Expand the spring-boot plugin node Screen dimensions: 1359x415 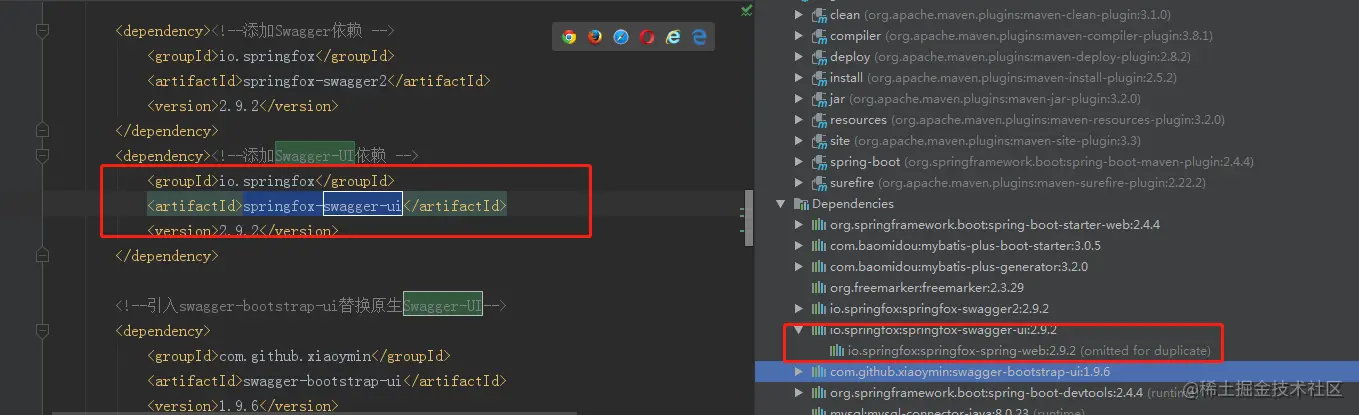pos(798,162)
